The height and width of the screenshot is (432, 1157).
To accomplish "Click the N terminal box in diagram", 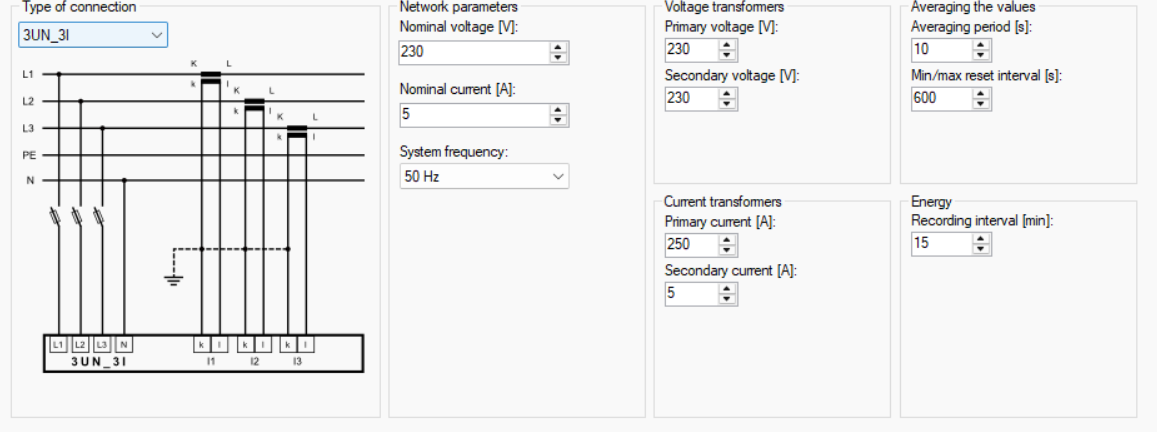I will [124, 344].
